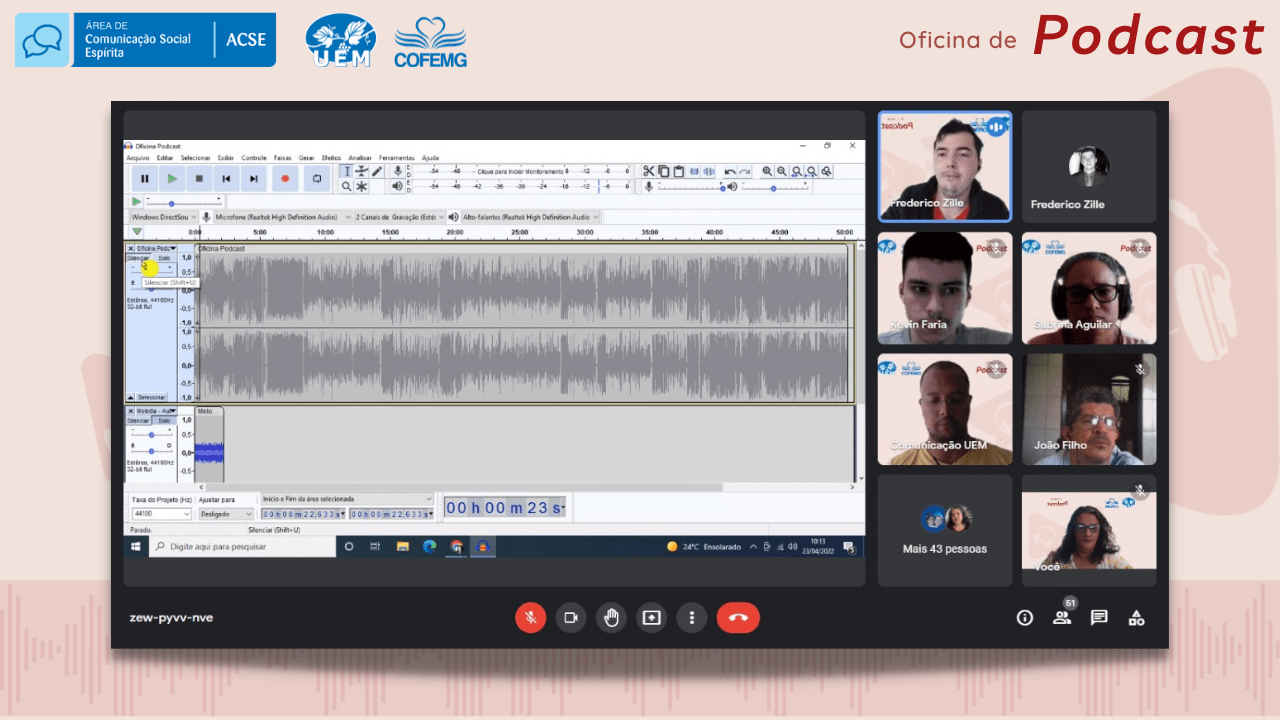Toggle Silenciar on Oficina Podcast track

(x=139, y=258)
